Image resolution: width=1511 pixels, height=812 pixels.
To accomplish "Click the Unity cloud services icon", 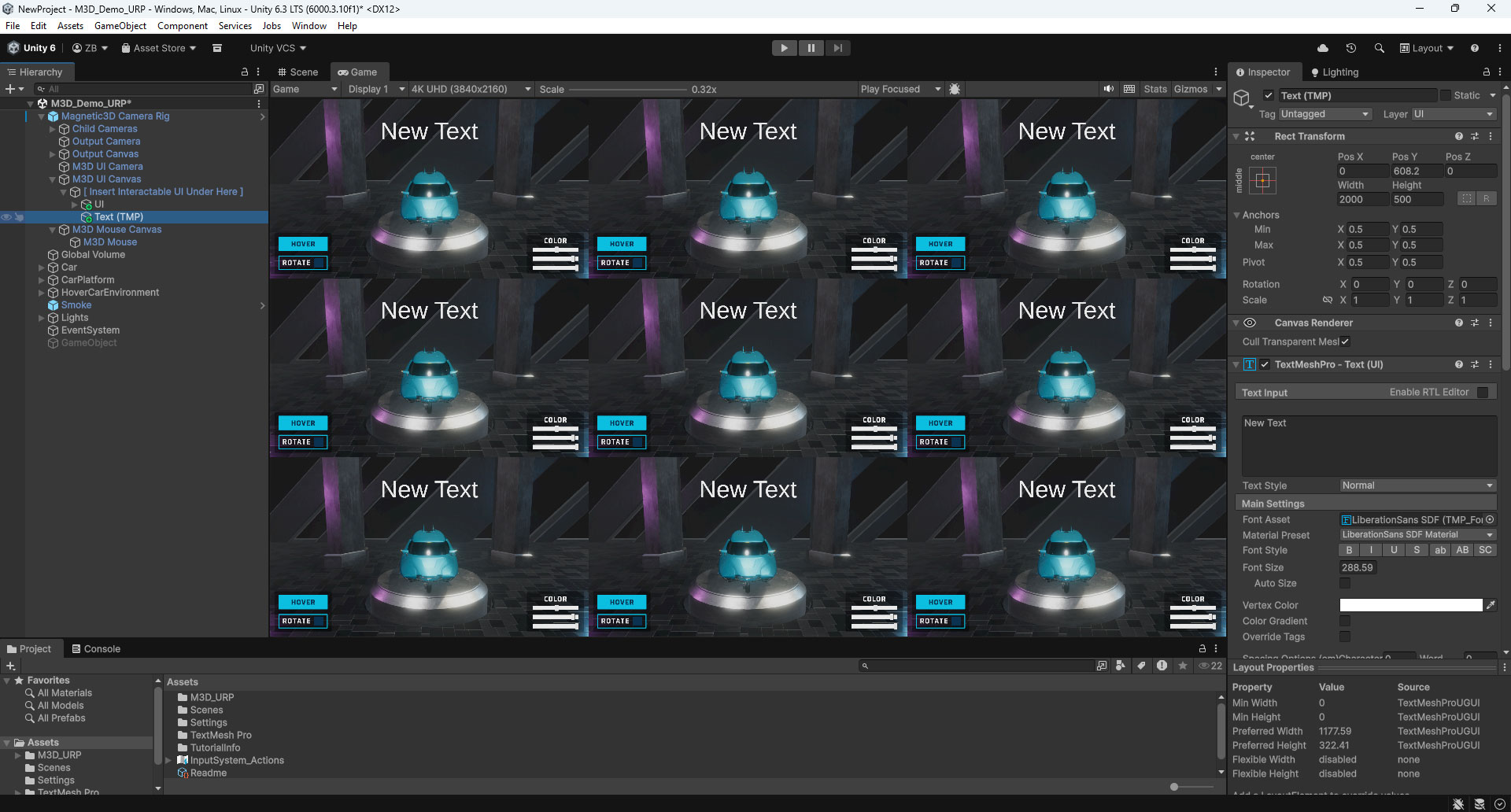I will coord(1323,48).
